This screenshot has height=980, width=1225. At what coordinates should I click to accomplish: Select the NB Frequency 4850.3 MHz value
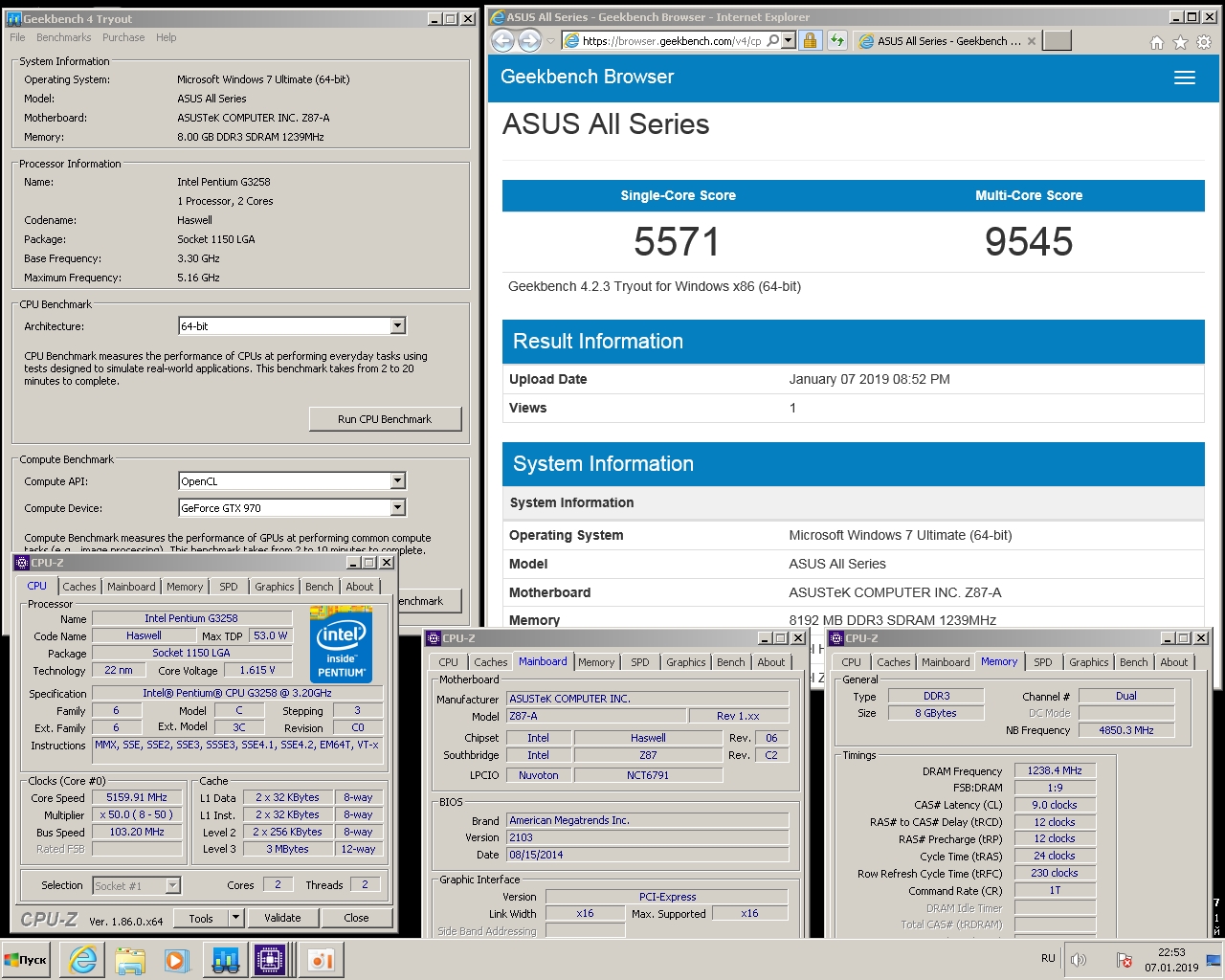point(1126,730)
